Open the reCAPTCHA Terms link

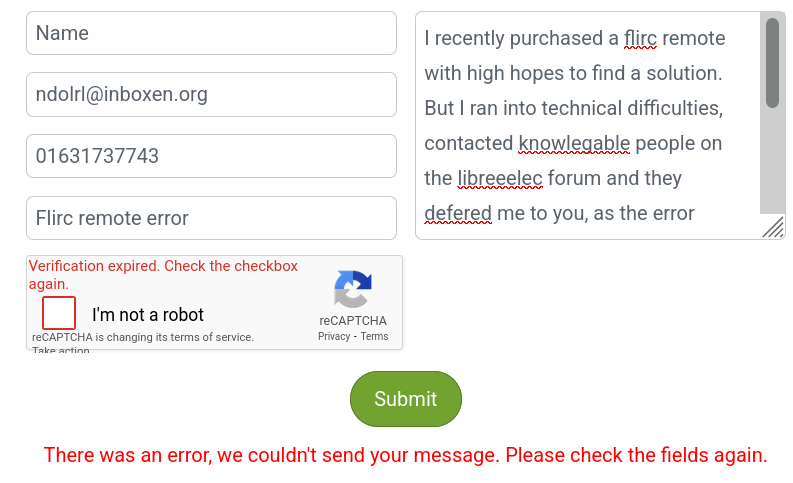coord(375,337)
